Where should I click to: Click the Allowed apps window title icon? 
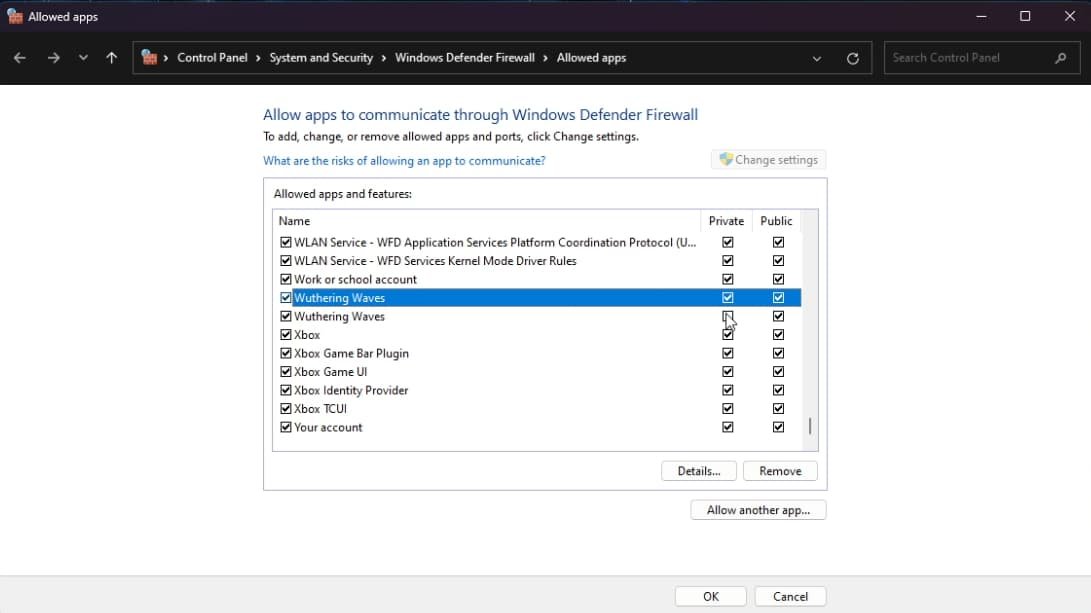(x=15, y=16)
